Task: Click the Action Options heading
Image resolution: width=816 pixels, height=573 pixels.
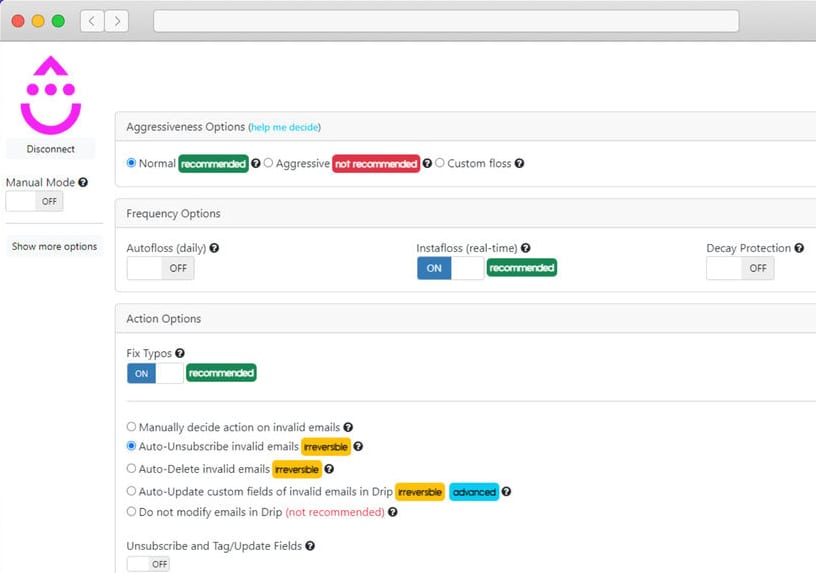Action: point(163,319)
